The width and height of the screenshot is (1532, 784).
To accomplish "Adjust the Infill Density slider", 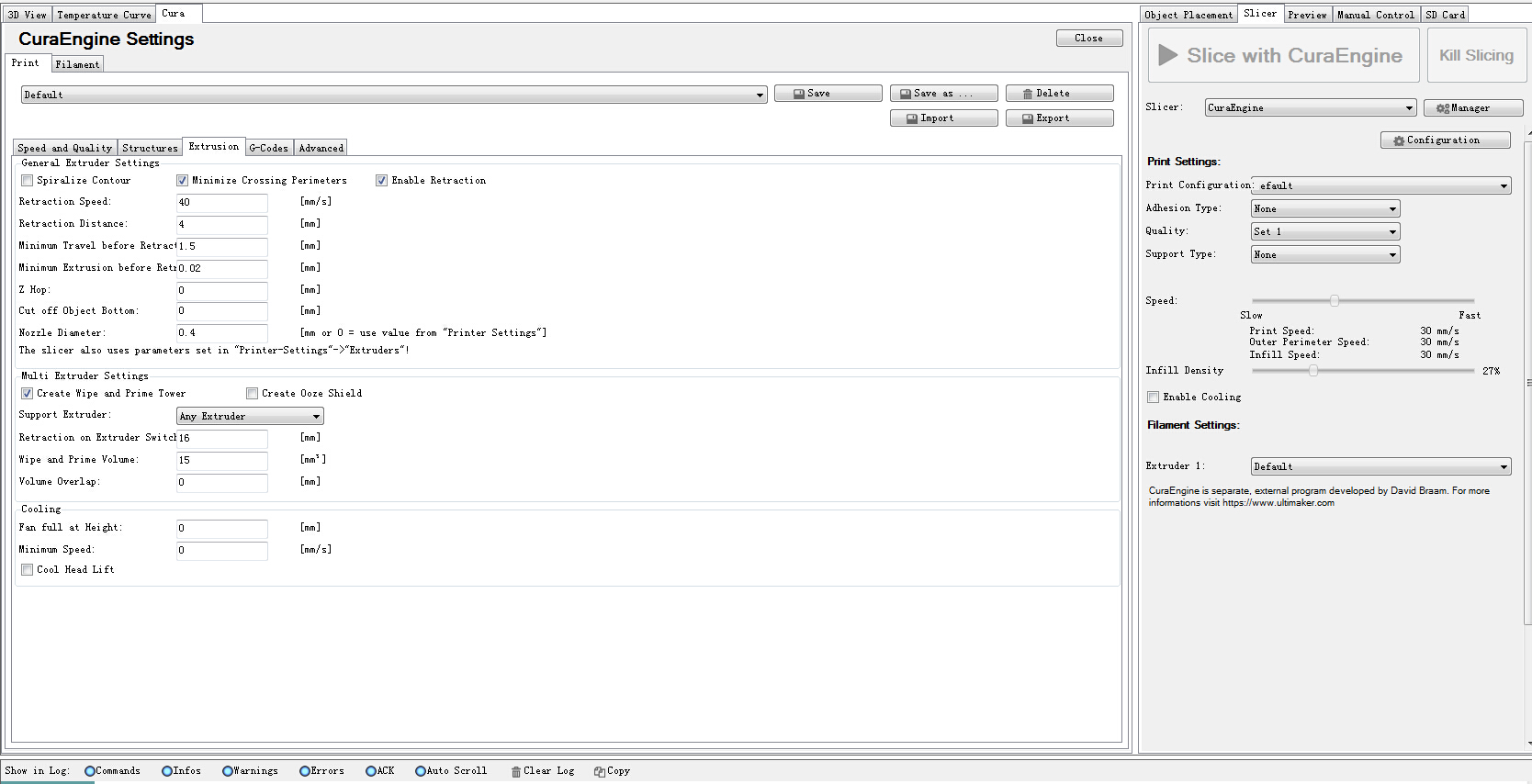I will (x=1313, y=371).
